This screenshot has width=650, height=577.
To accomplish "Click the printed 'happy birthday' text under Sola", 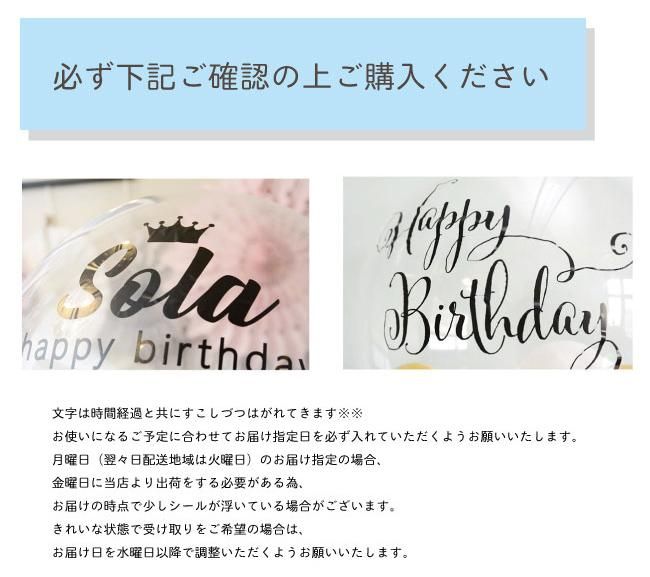I will (x=166, y=352).
